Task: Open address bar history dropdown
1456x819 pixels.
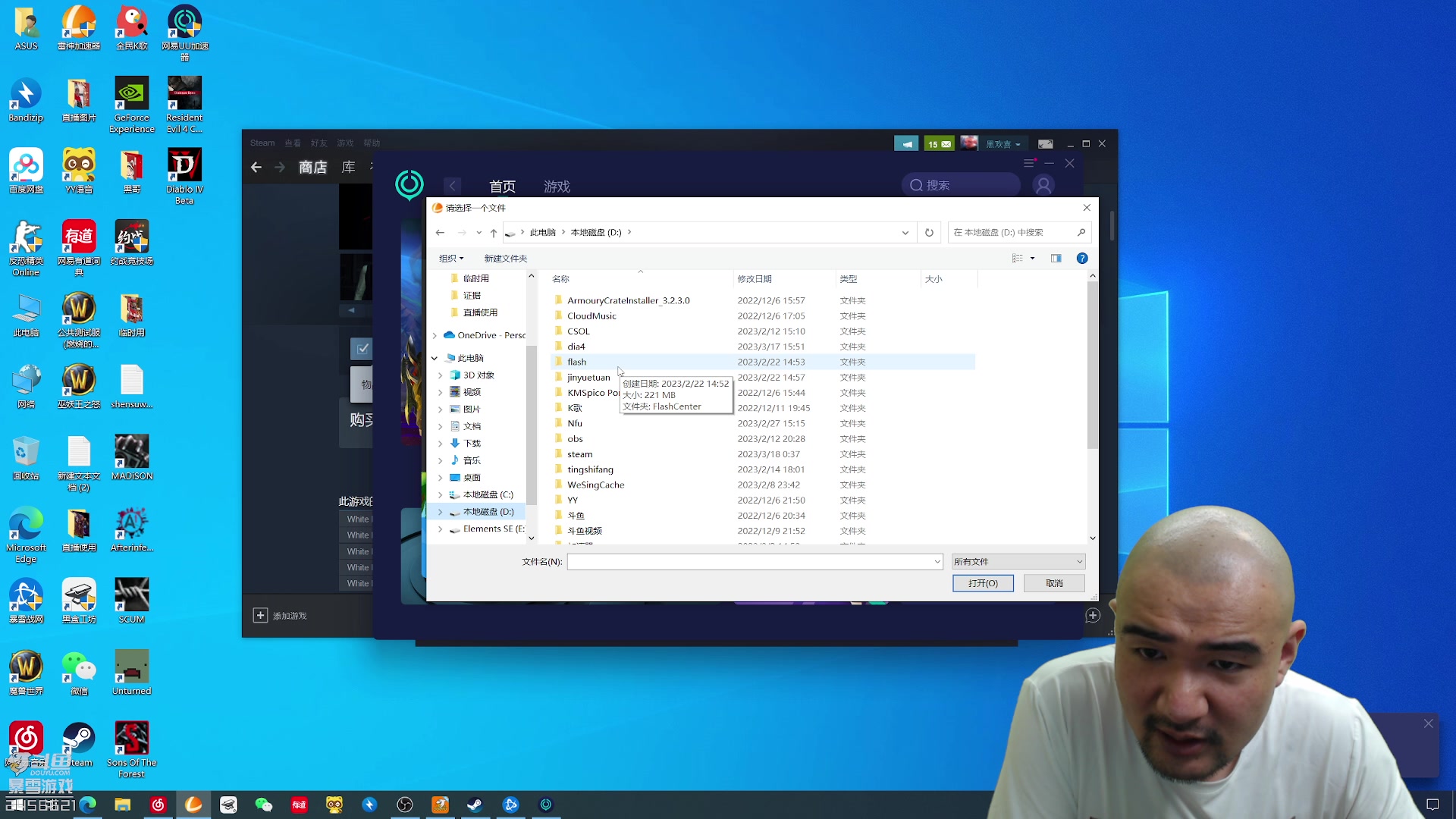Action: click(x=905, y=233)
